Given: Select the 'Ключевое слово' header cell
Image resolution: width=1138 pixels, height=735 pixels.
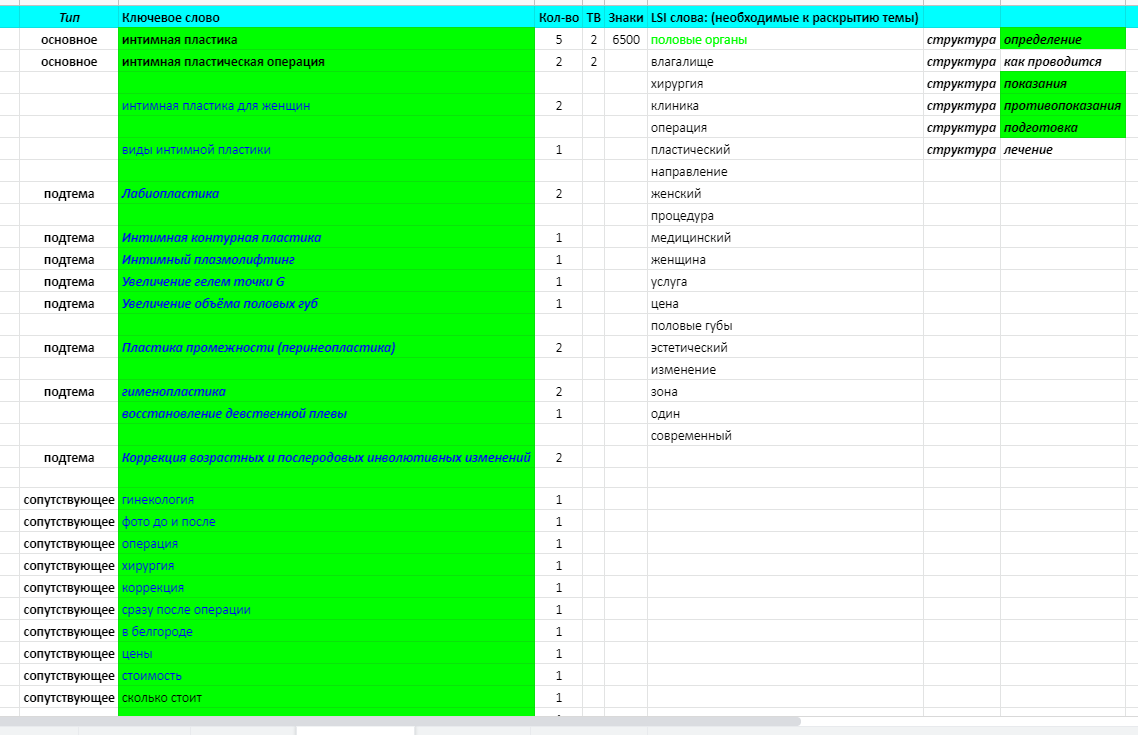Looking at the screenshot, I should (326, 17).
